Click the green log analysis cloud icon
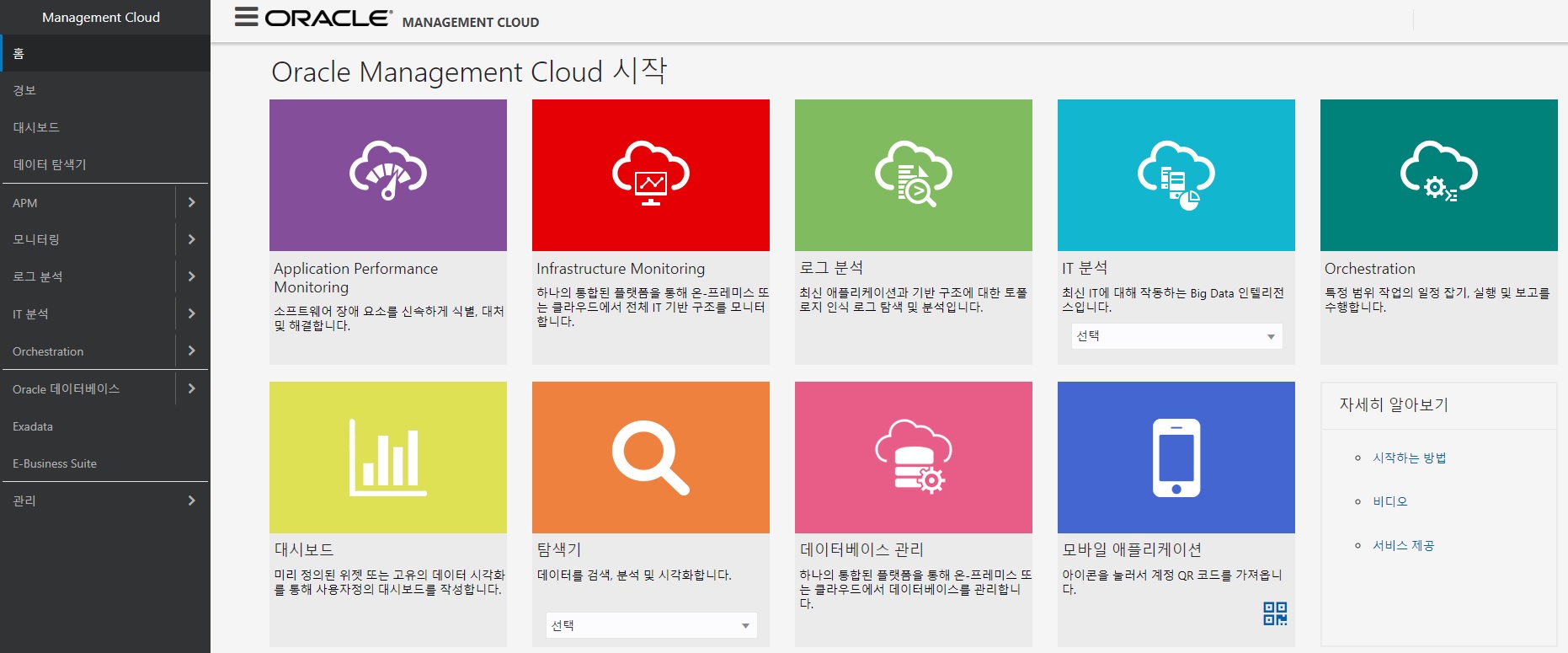1568x653 pixels. (914, 174)
